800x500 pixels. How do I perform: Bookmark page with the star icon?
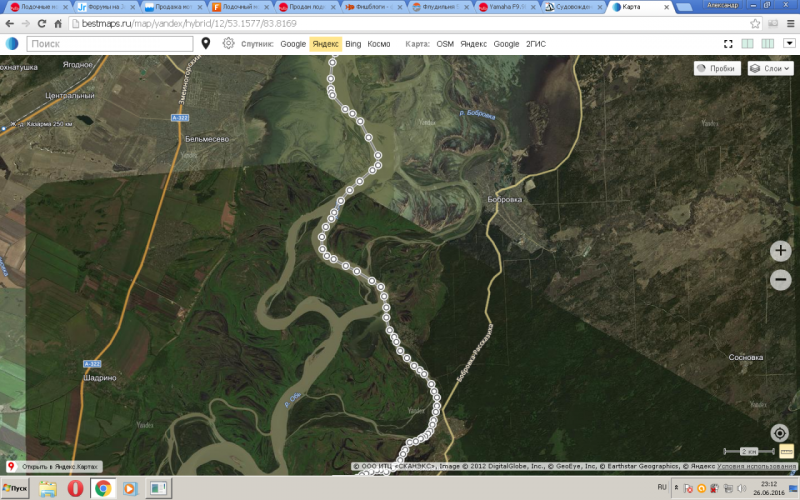771,22
